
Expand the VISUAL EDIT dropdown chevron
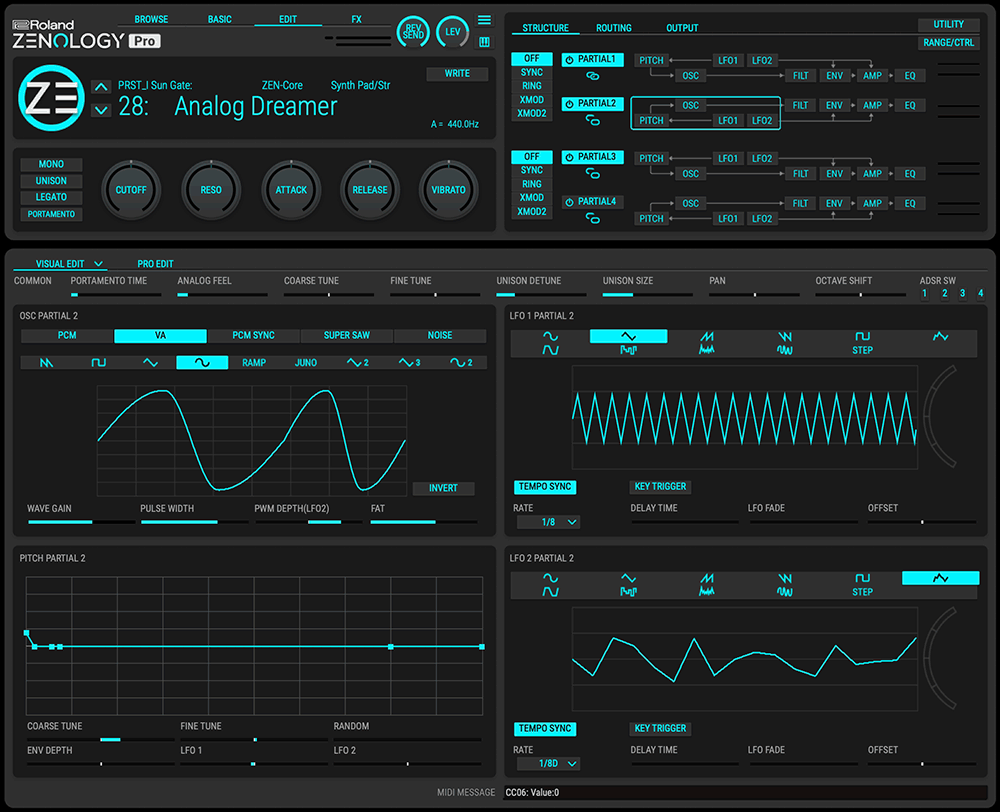pos(97,264)
